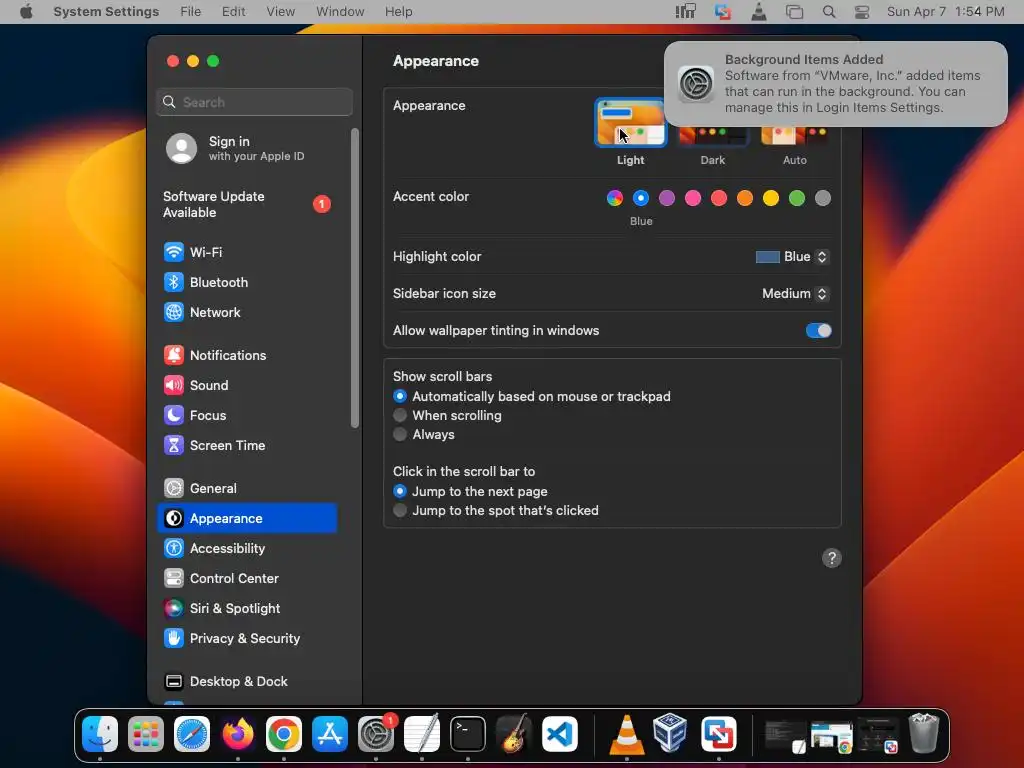Select the Light appearance thumbnail

pos(631,123)
